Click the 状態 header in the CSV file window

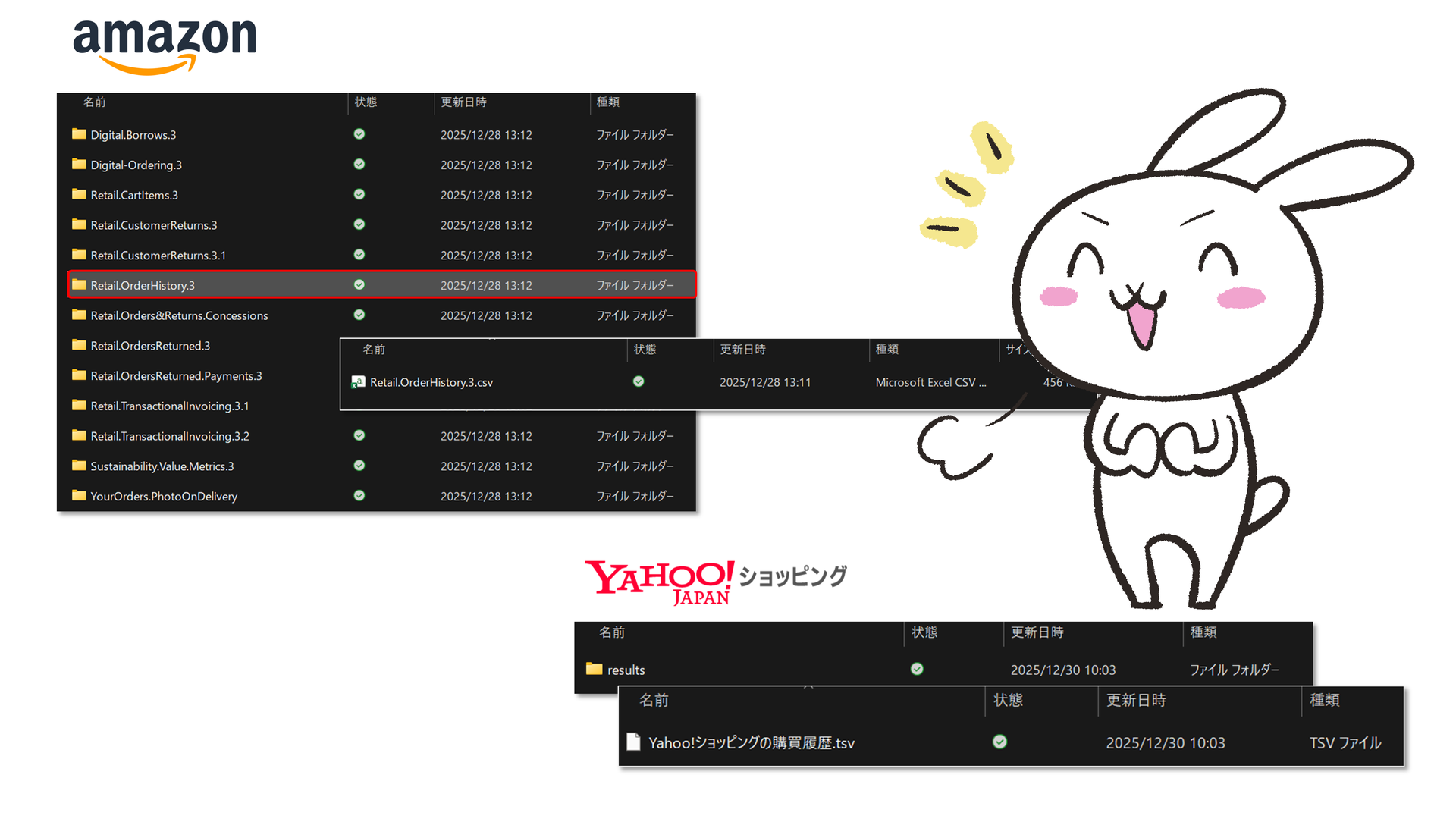point(645,350)
